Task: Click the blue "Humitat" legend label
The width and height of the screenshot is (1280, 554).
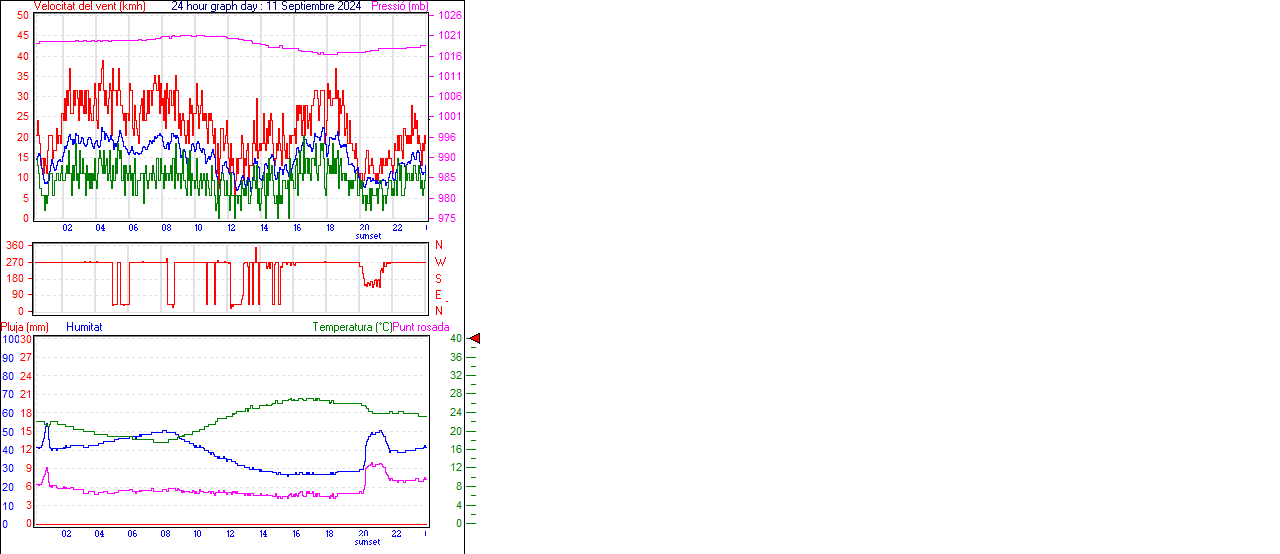Action: coord(84,327)
